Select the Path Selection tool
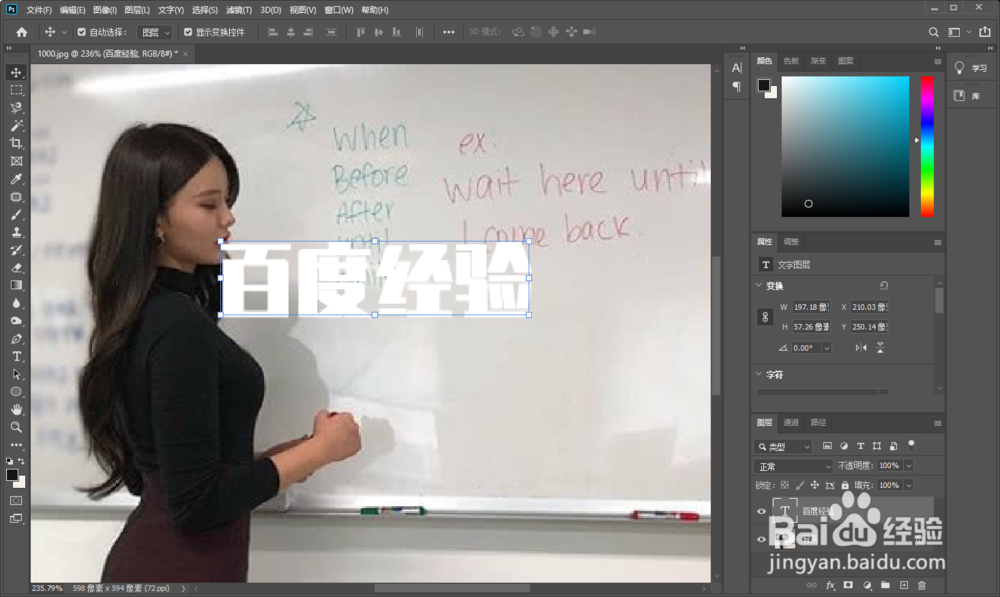The width and height of the screenshot is (1000, 597). 16,374
